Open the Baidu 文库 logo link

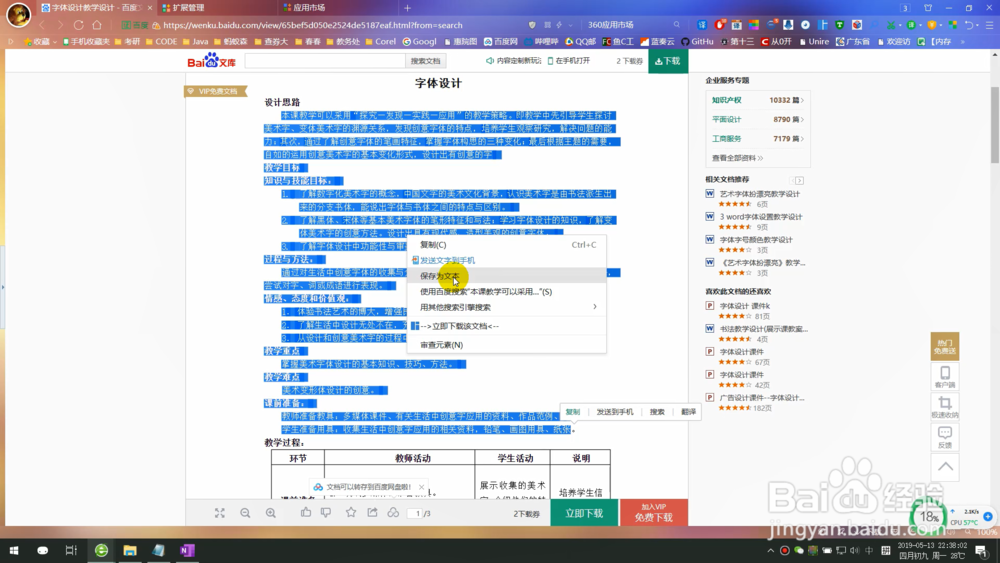211,61
